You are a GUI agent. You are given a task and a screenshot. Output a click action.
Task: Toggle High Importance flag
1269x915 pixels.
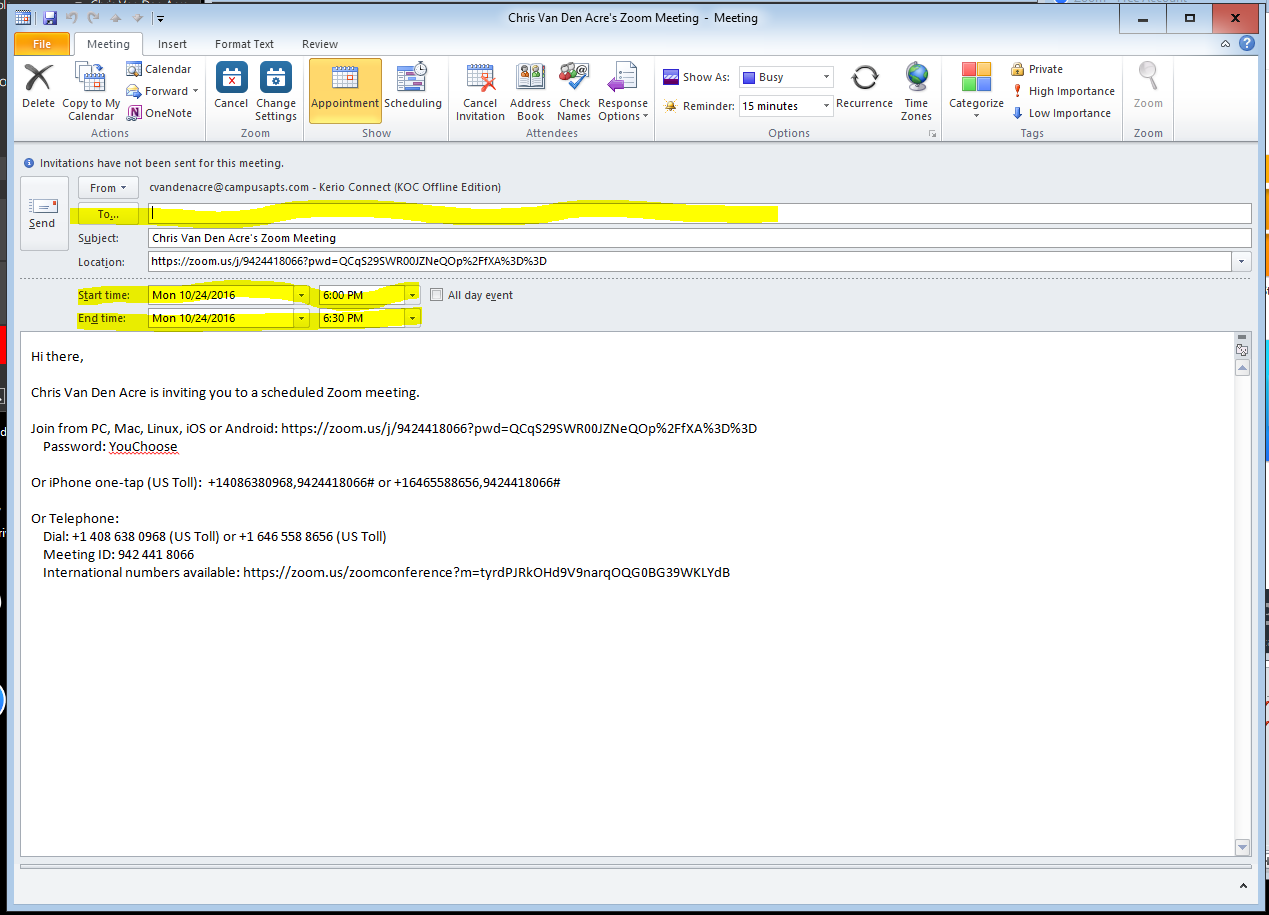pyautogui.click(x=1063, y=91)
